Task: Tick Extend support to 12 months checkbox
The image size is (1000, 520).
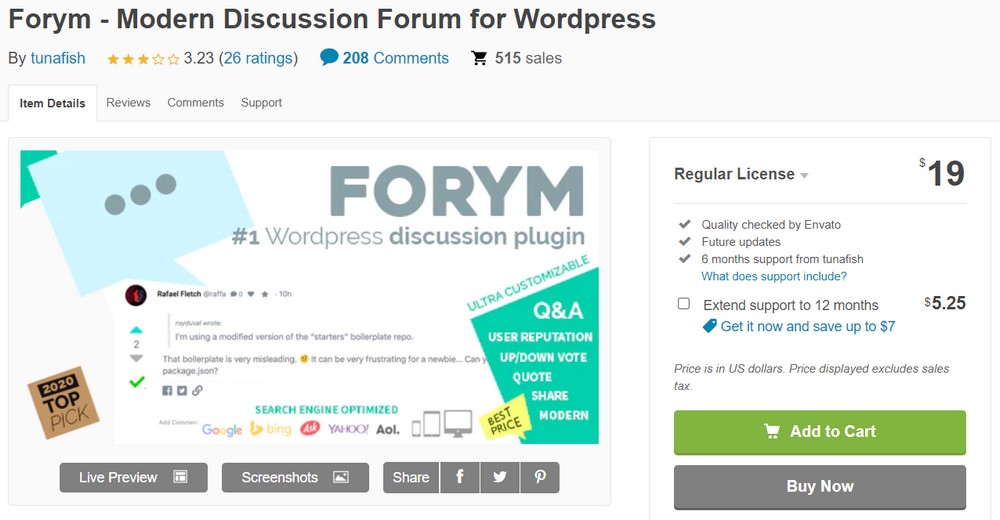Action: click(684, 304)
